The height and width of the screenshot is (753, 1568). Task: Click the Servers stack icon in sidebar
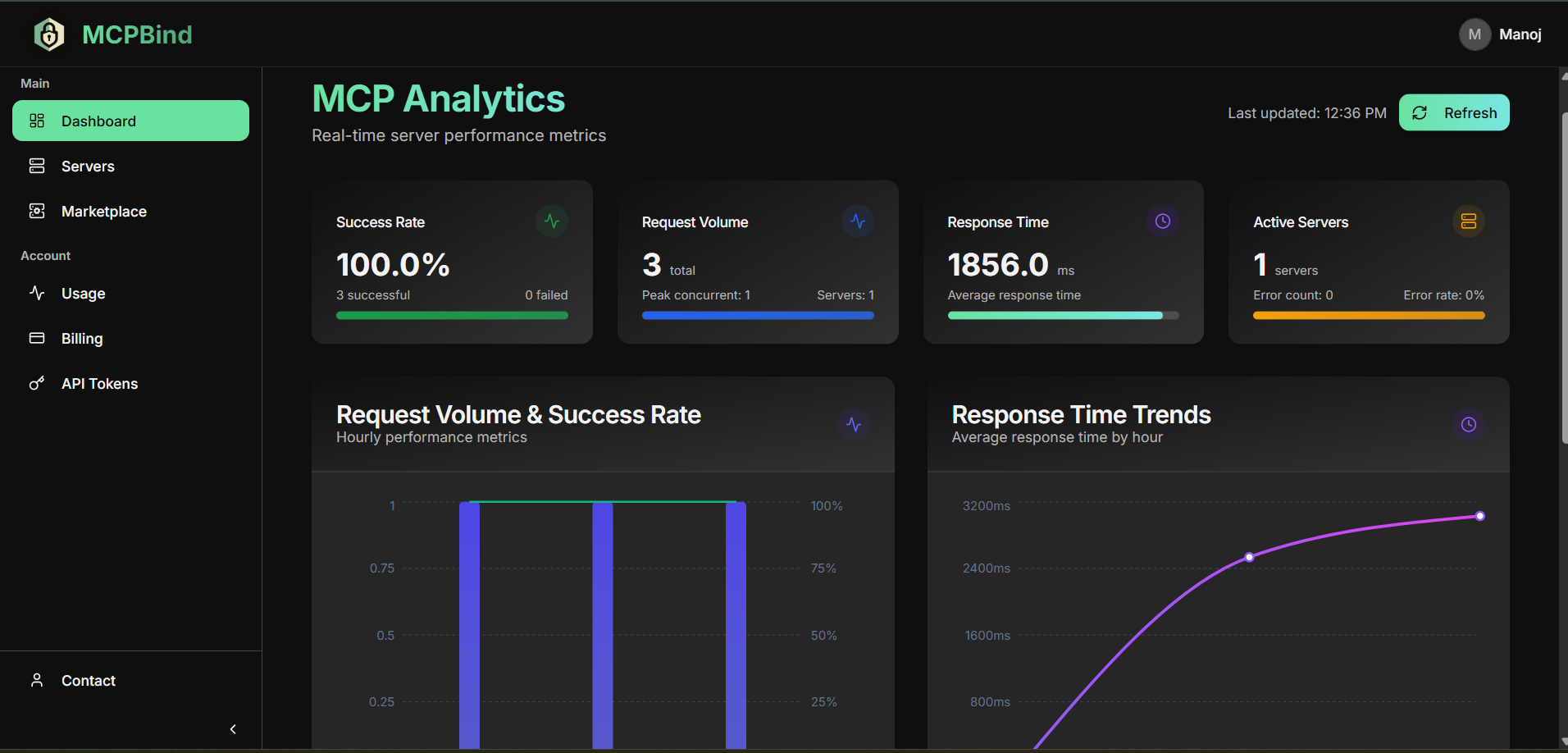[37, 166]
